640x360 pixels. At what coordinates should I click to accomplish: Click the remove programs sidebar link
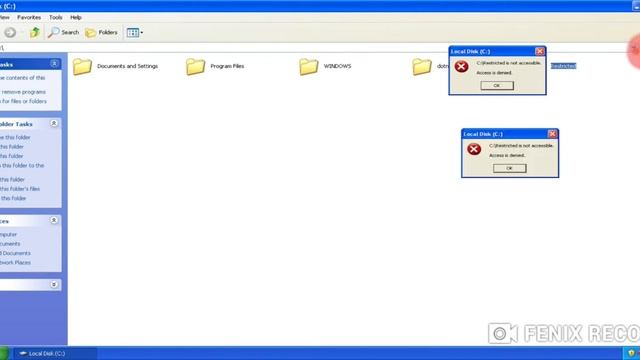coord(23,92)
